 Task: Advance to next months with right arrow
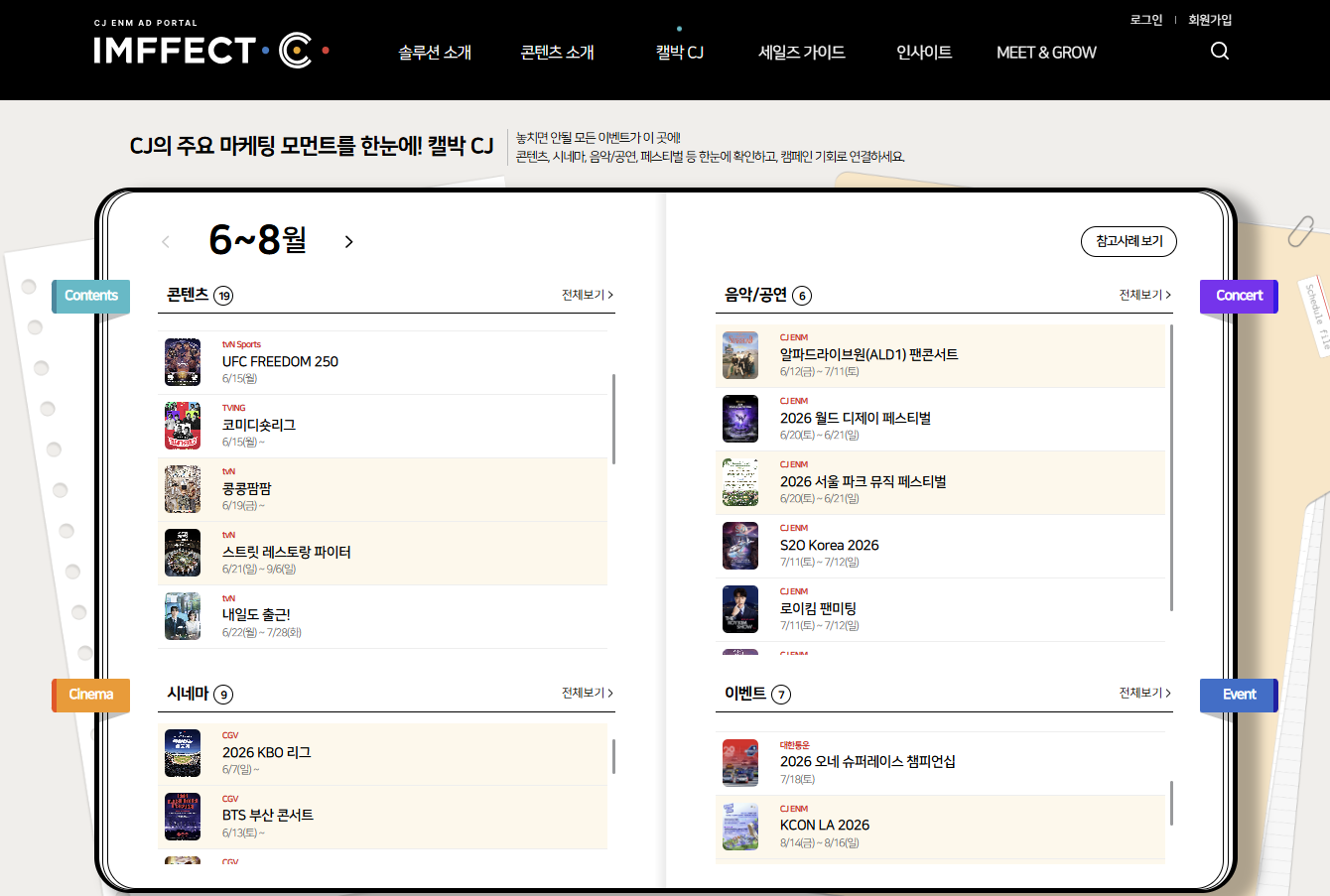pos(348,242)
